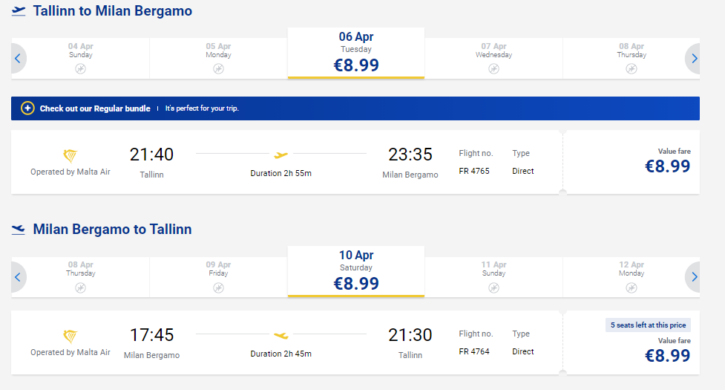Screen dimensions: 725x390
Task: Click the outbound next dates arrow
Action: click(x=693, y=58)
